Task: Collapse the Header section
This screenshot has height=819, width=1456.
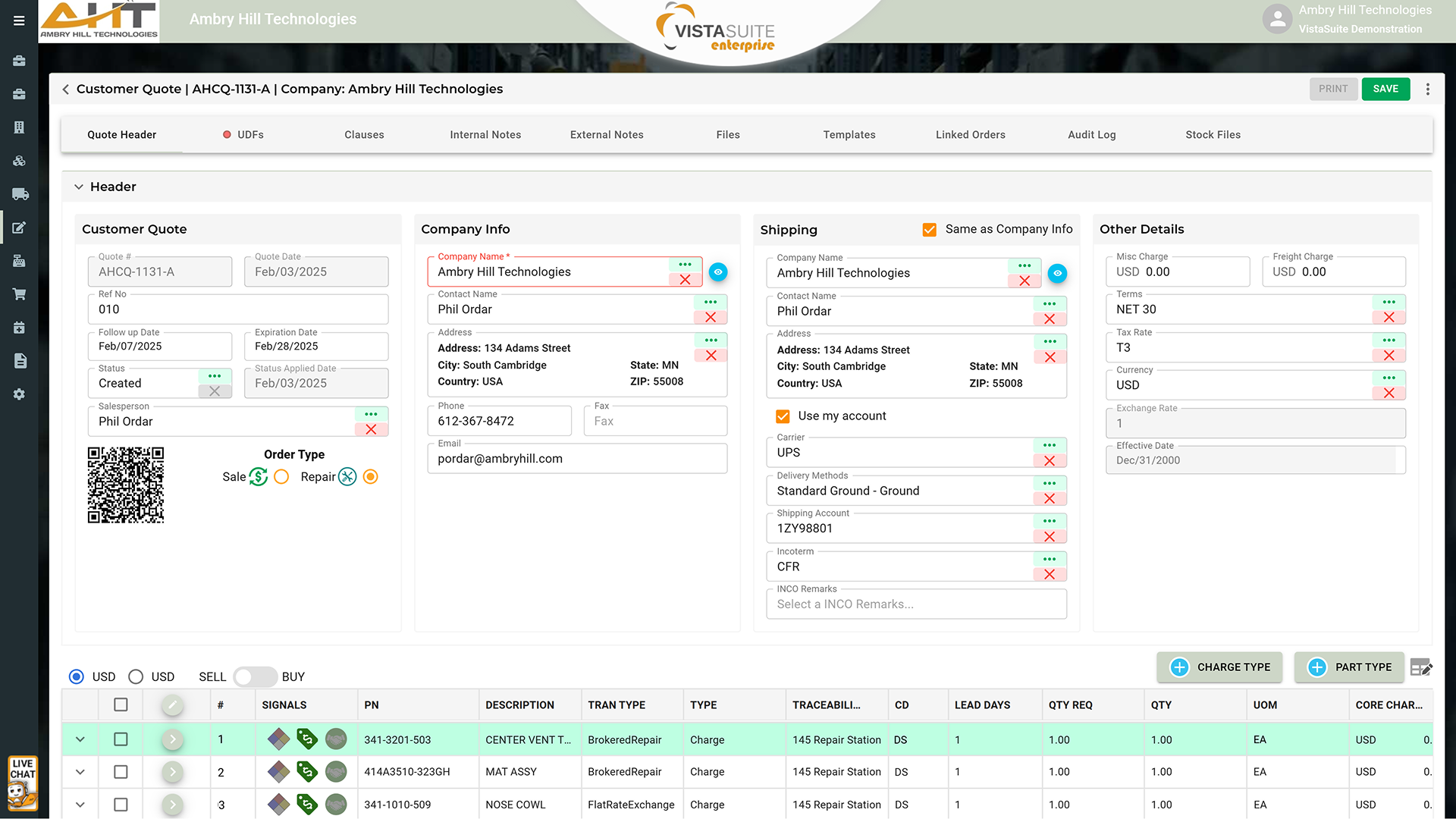Action: pos(79,187)
